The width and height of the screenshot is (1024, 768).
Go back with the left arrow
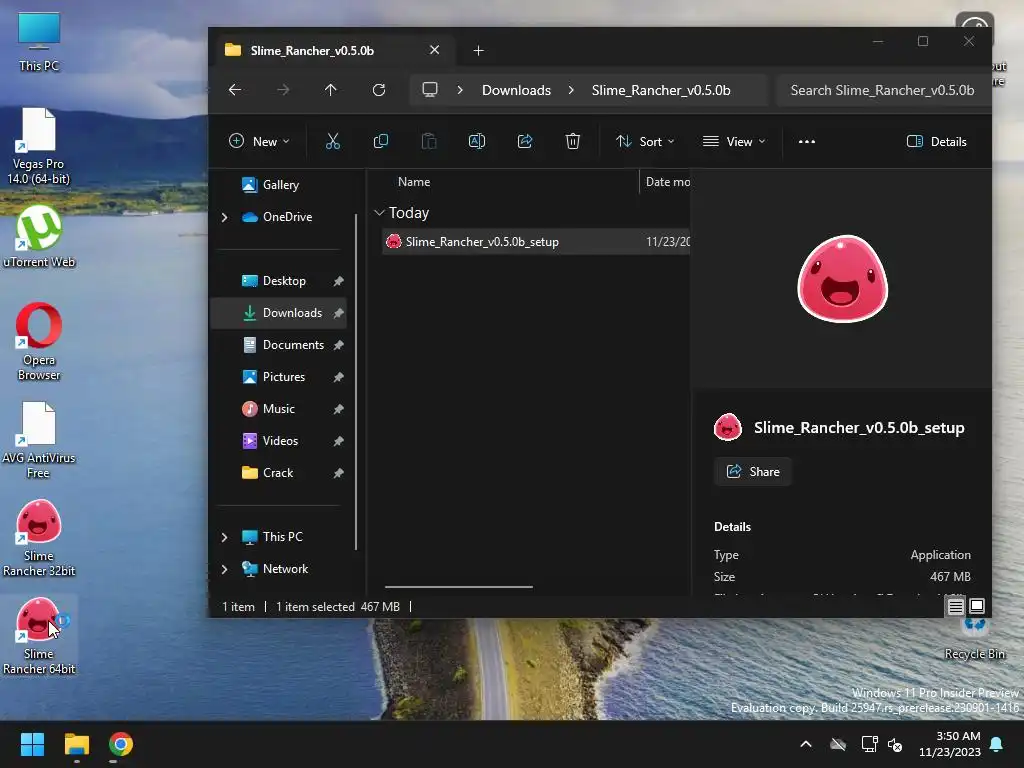click(235, 90)
